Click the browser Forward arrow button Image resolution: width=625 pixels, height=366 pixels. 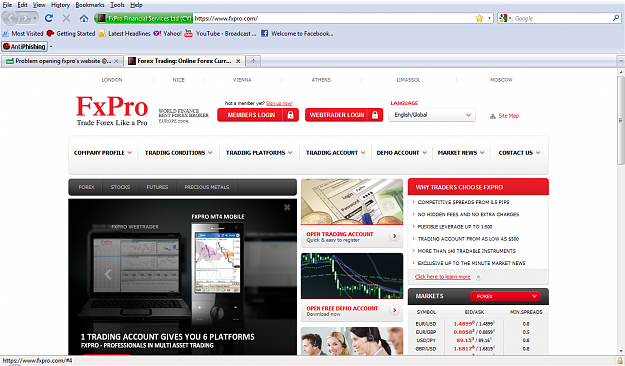point(25,18)
